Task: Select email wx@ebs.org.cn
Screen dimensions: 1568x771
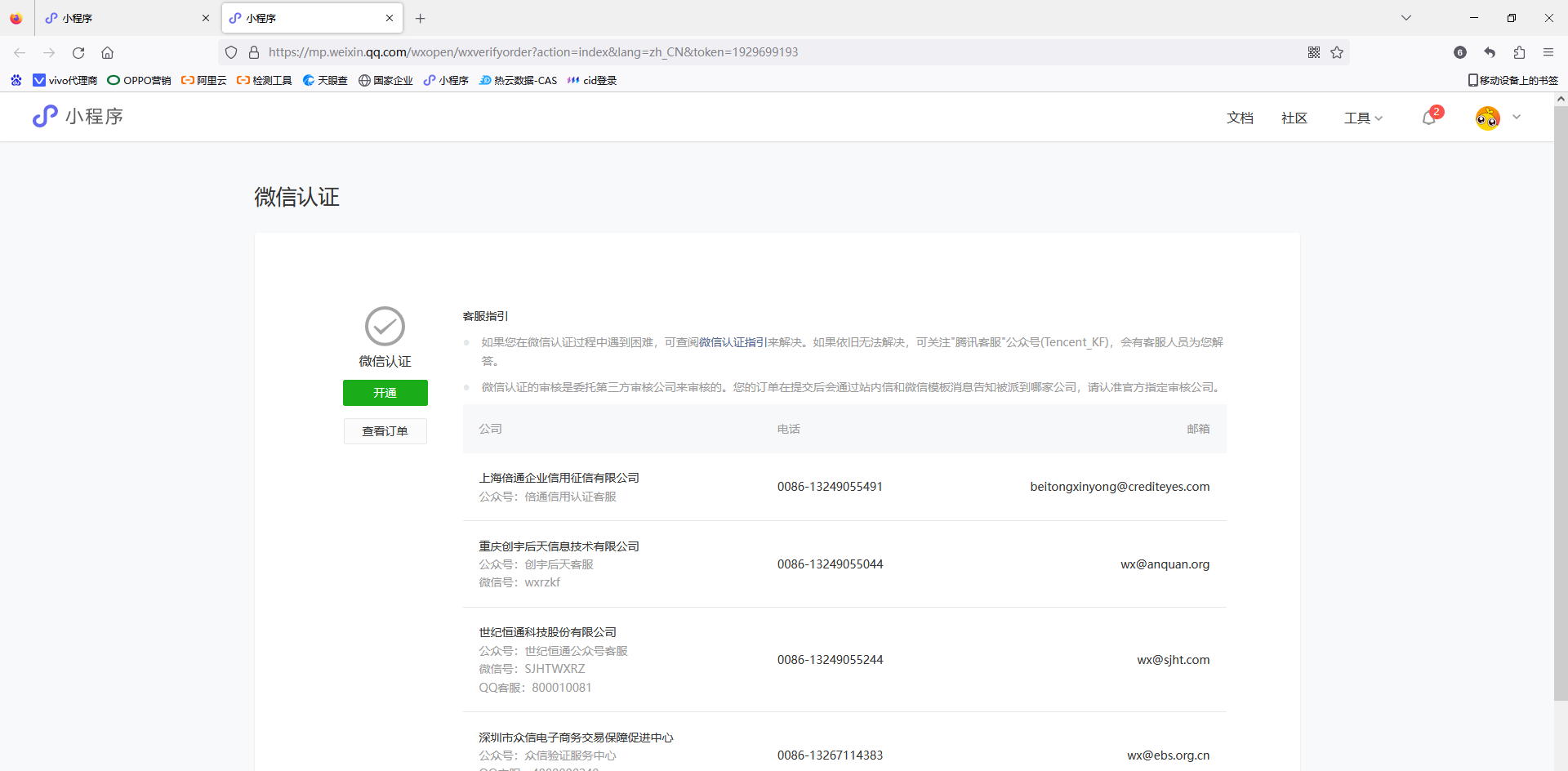Action: click(x=1169, y=755)
